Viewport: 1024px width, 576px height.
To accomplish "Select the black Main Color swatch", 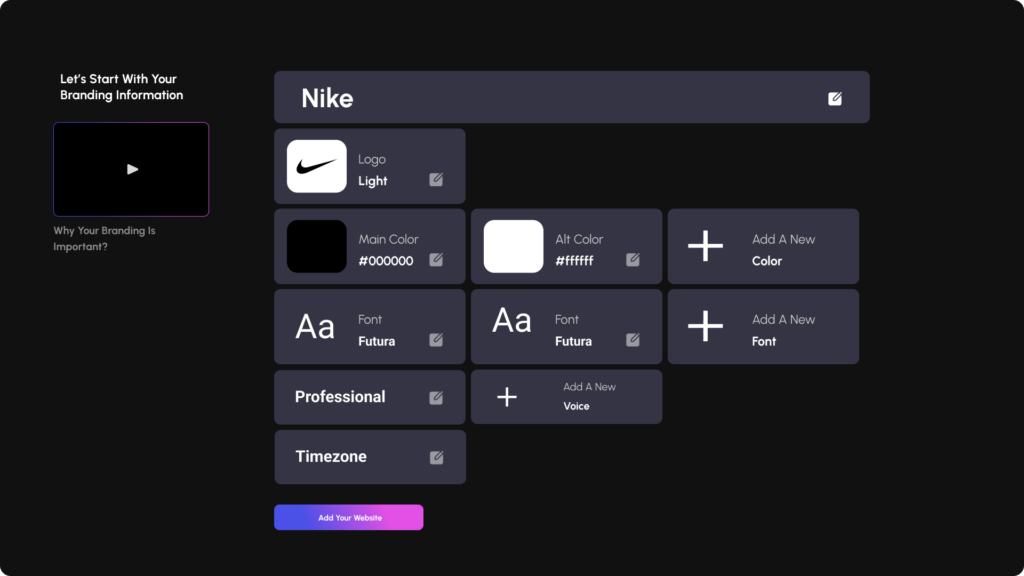I will (x=317, y=246).
